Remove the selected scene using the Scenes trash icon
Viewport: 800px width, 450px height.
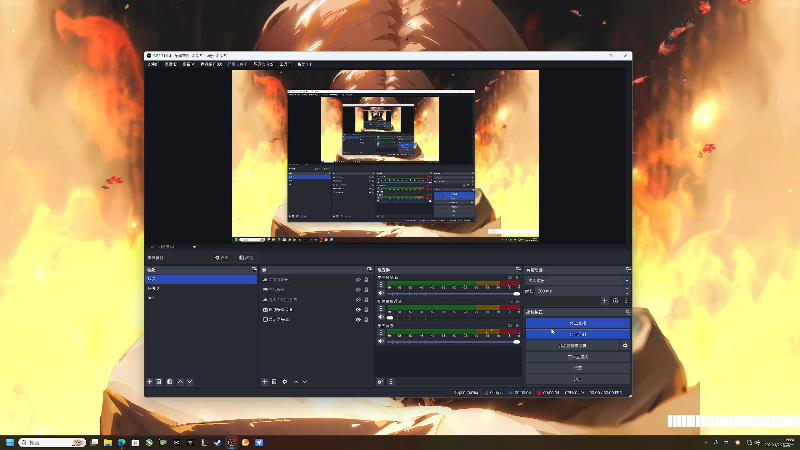pos(159,382)
